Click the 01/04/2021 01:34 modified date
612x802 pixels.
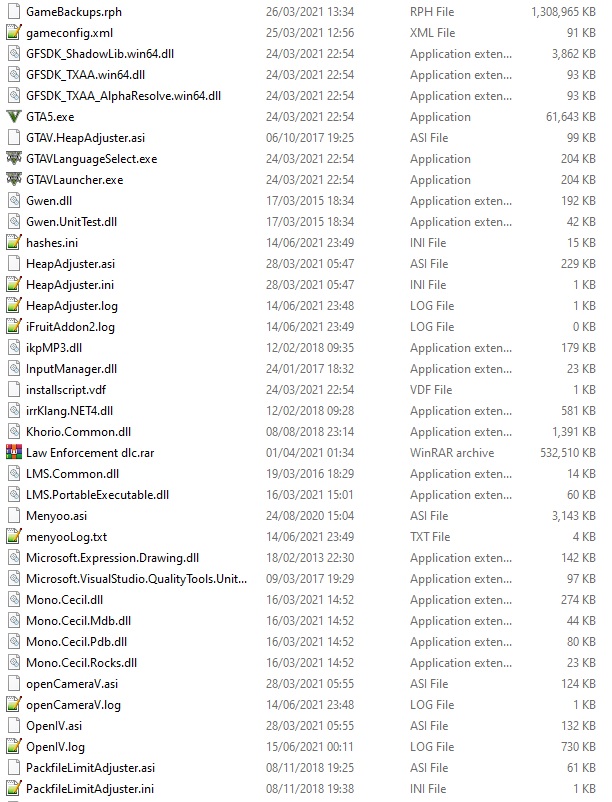310,453
